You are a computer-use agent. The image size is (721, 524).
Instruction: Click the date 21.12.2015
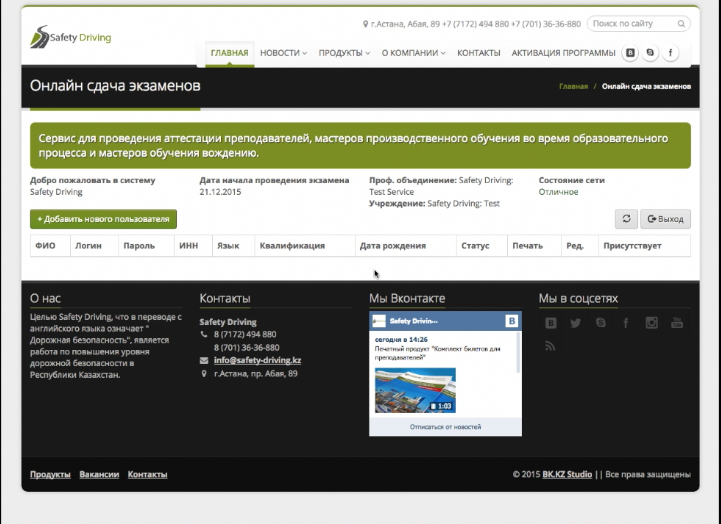[x=220, y=192]
